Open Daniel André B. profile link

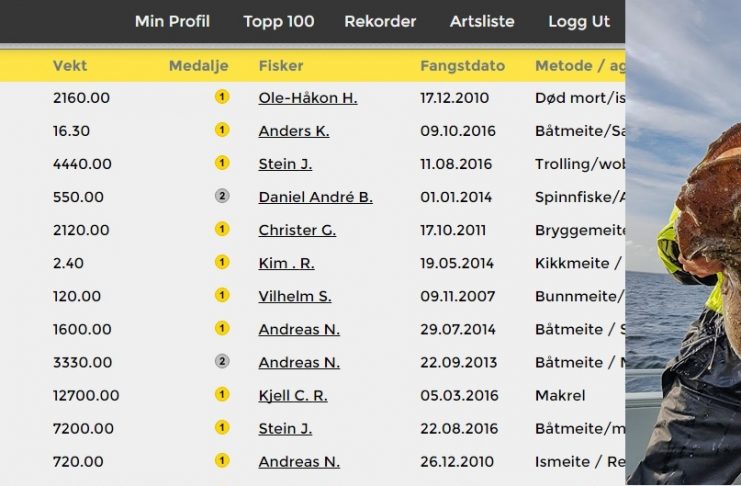316,197
